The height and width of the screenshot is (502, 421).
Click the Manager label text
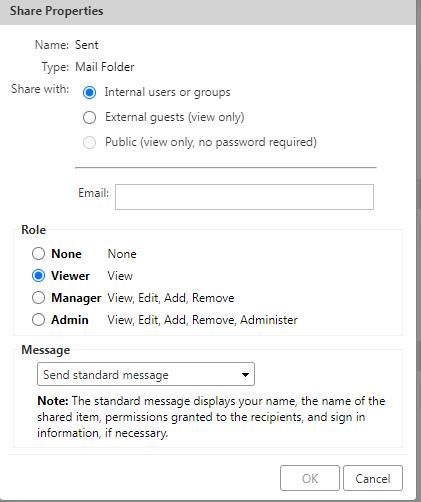76,298
